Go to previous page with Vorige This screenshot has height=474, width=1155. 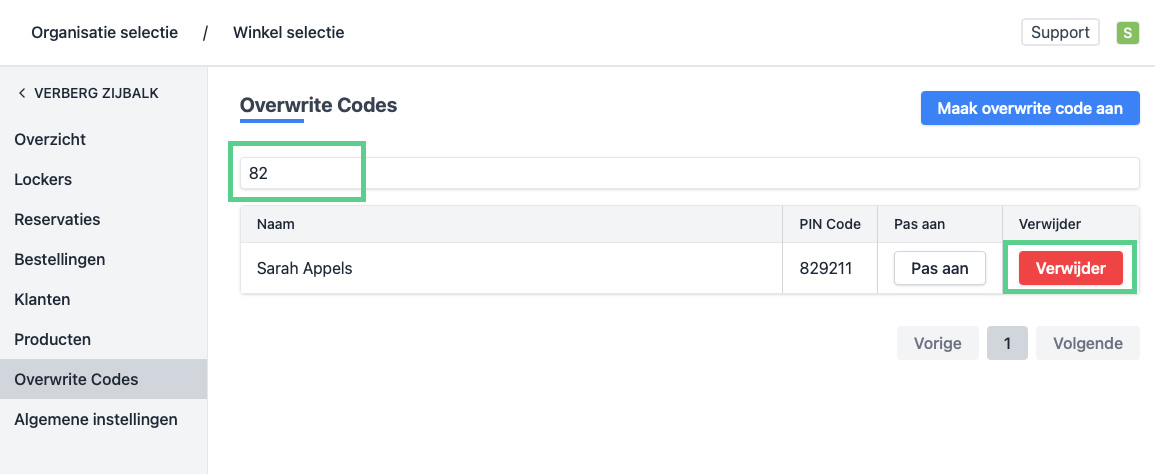click(x=937, y=343)
